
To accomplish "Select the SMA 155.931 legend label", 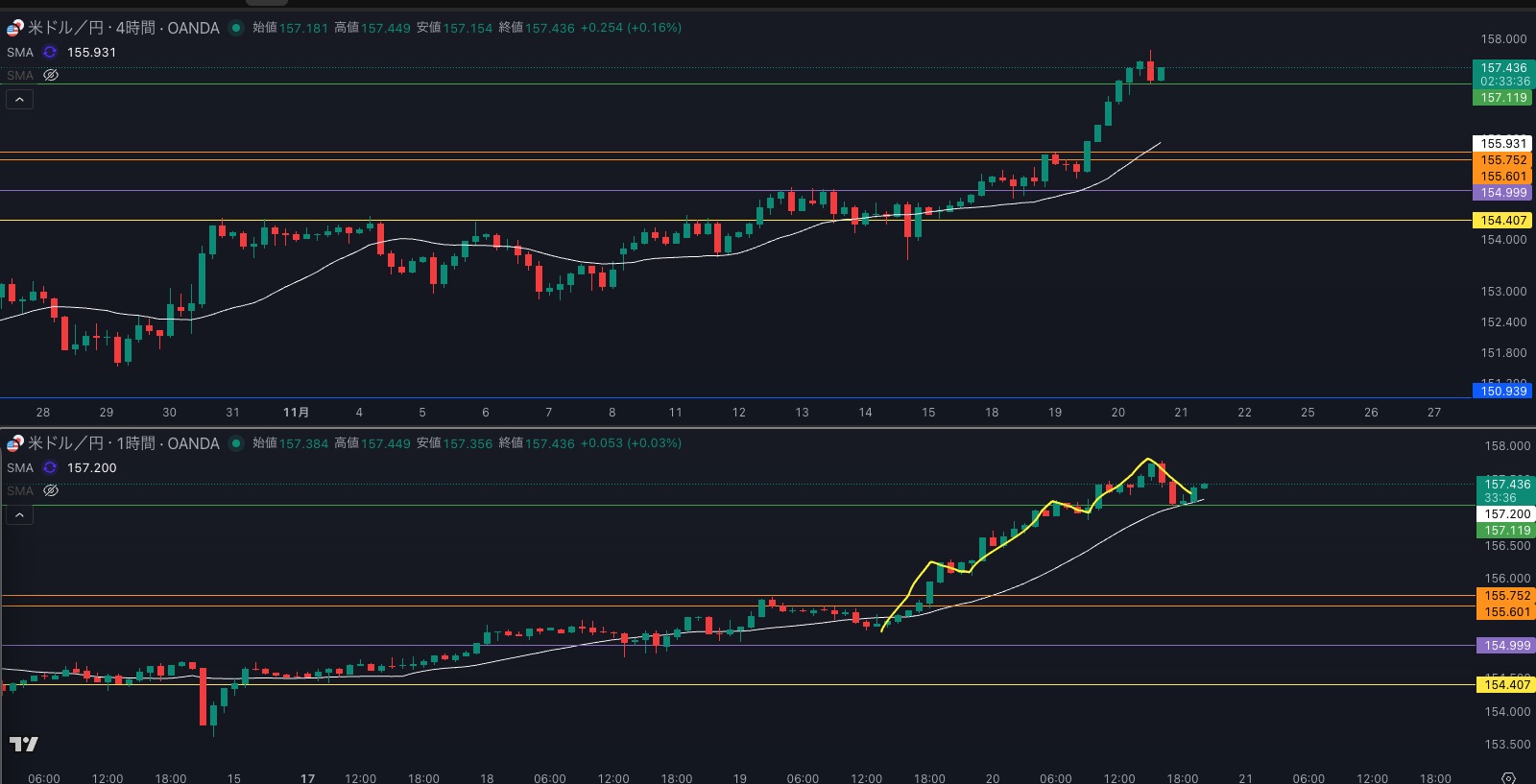I will [x=20, y=53].
